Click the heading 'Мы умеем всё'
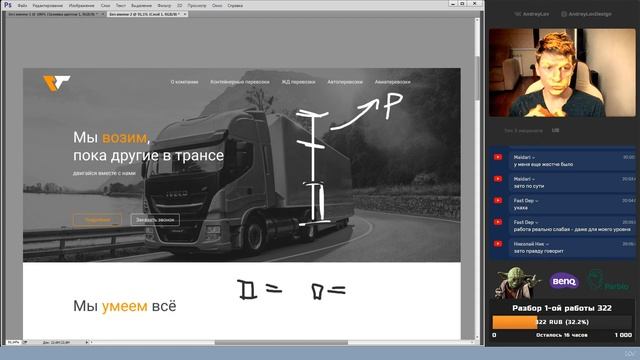 pos(125,306)
